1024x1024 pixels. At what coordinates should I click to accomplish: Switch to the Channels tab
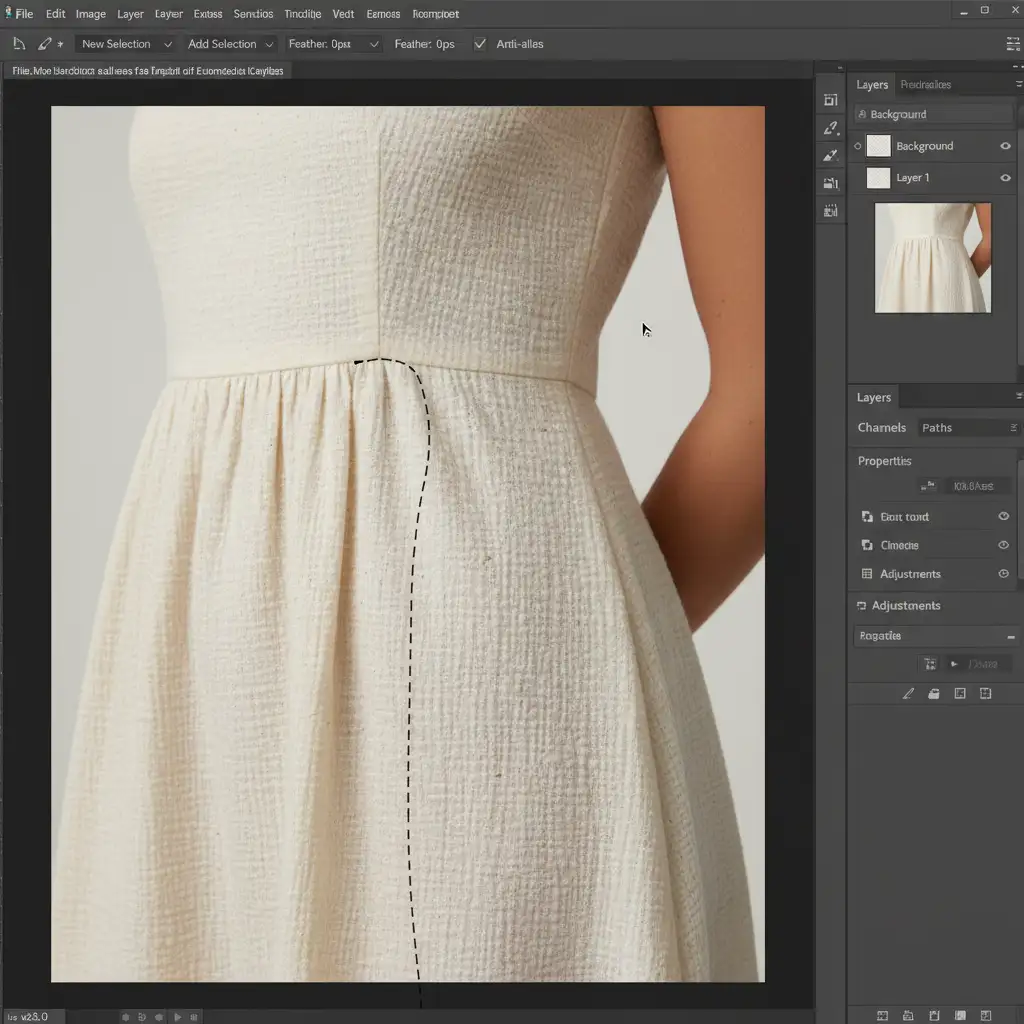point(881,428)
